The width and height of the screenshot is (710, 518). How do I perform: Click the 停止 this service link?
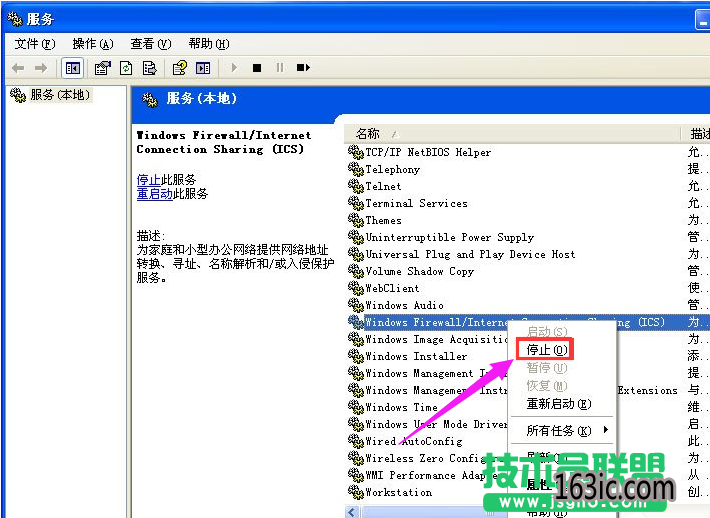(x=149, y=179)
